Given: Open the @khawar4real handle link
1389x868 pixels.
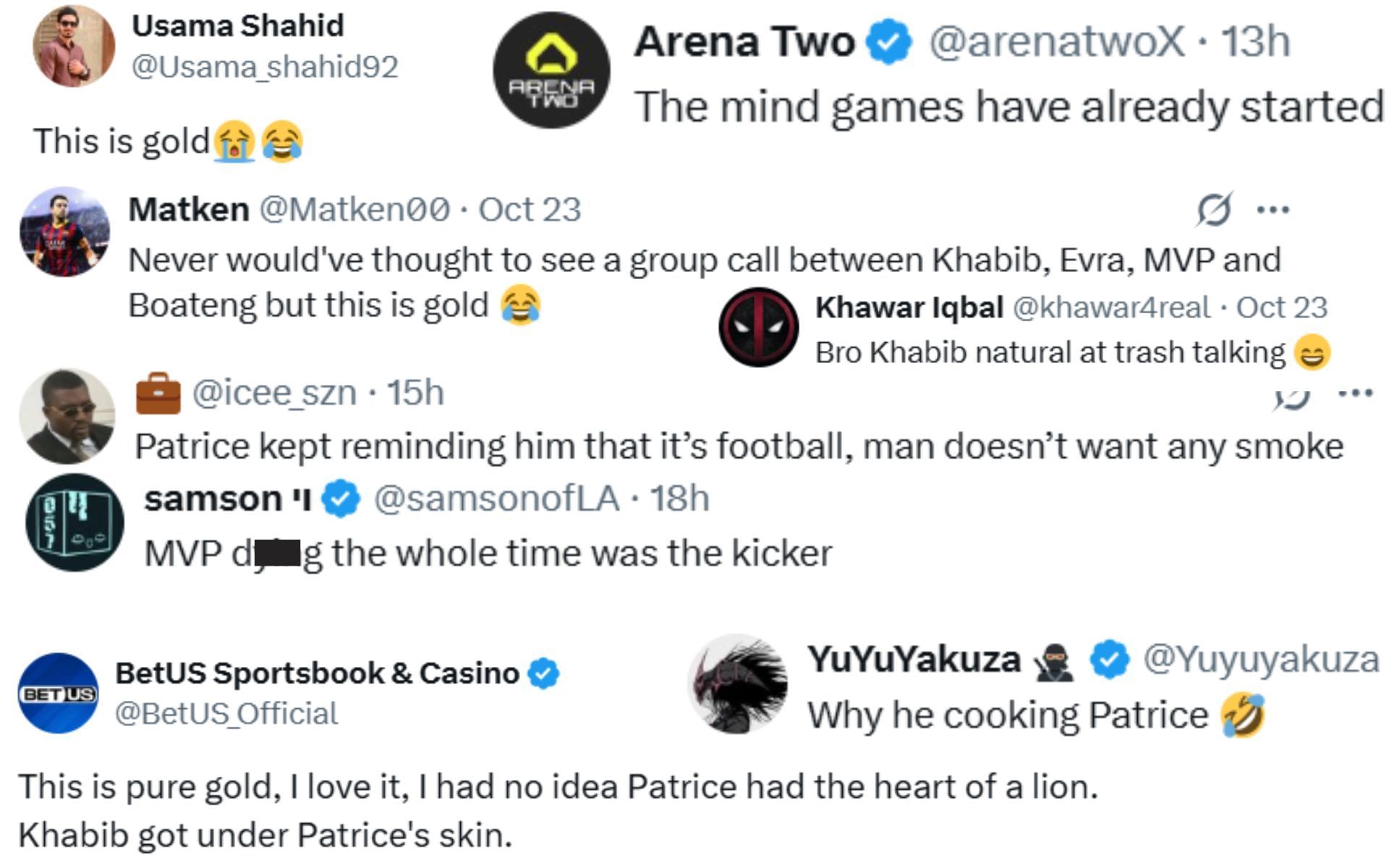Looking at the screenshot, I should [x=1110, y=307].
